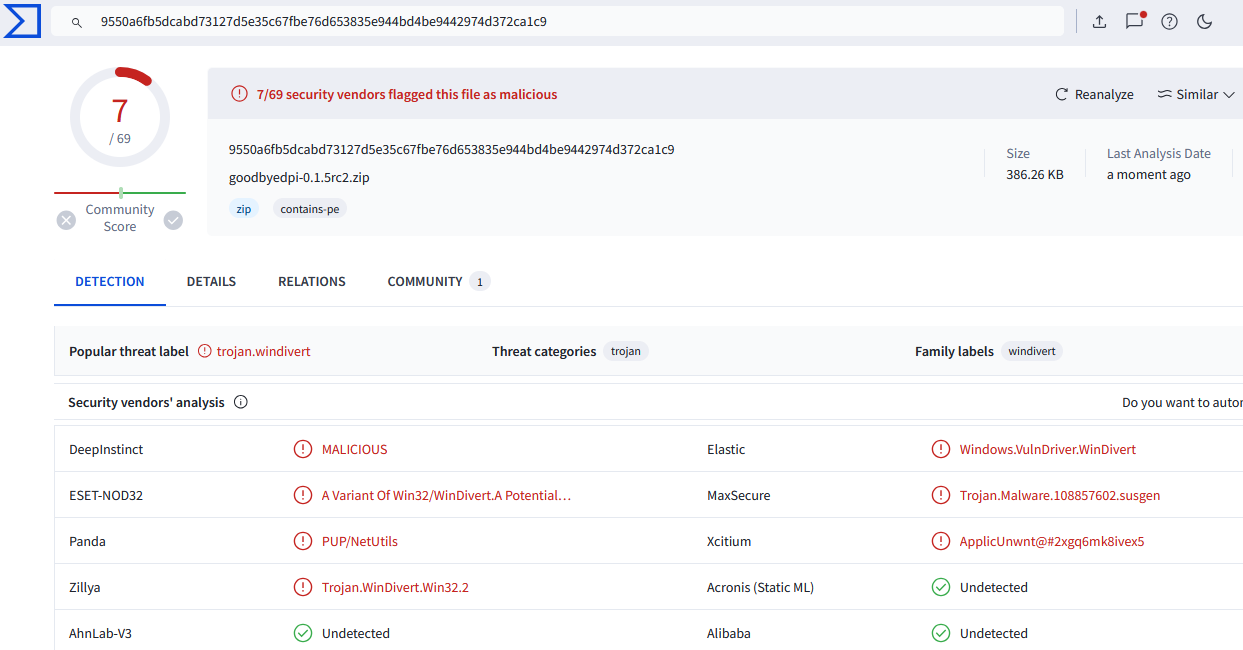Click the contains-pe tag

pos(310,209)
